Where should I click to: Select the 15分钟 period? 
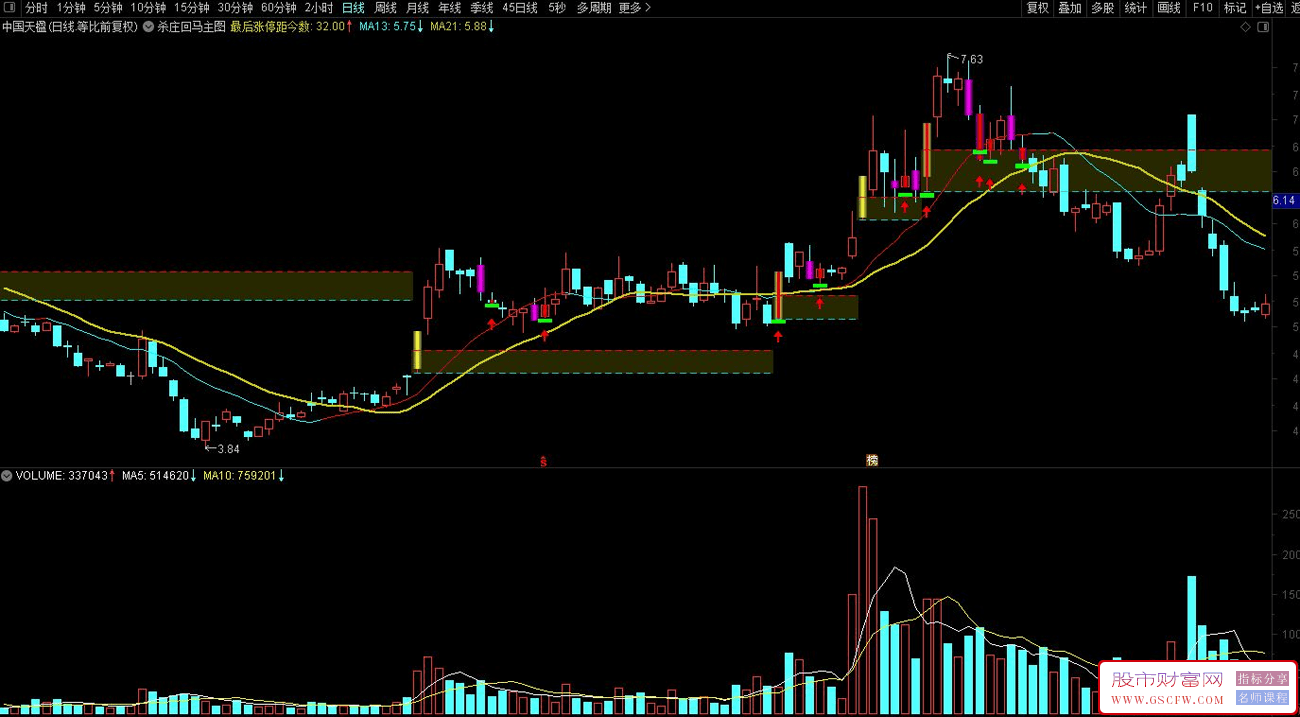191,8
